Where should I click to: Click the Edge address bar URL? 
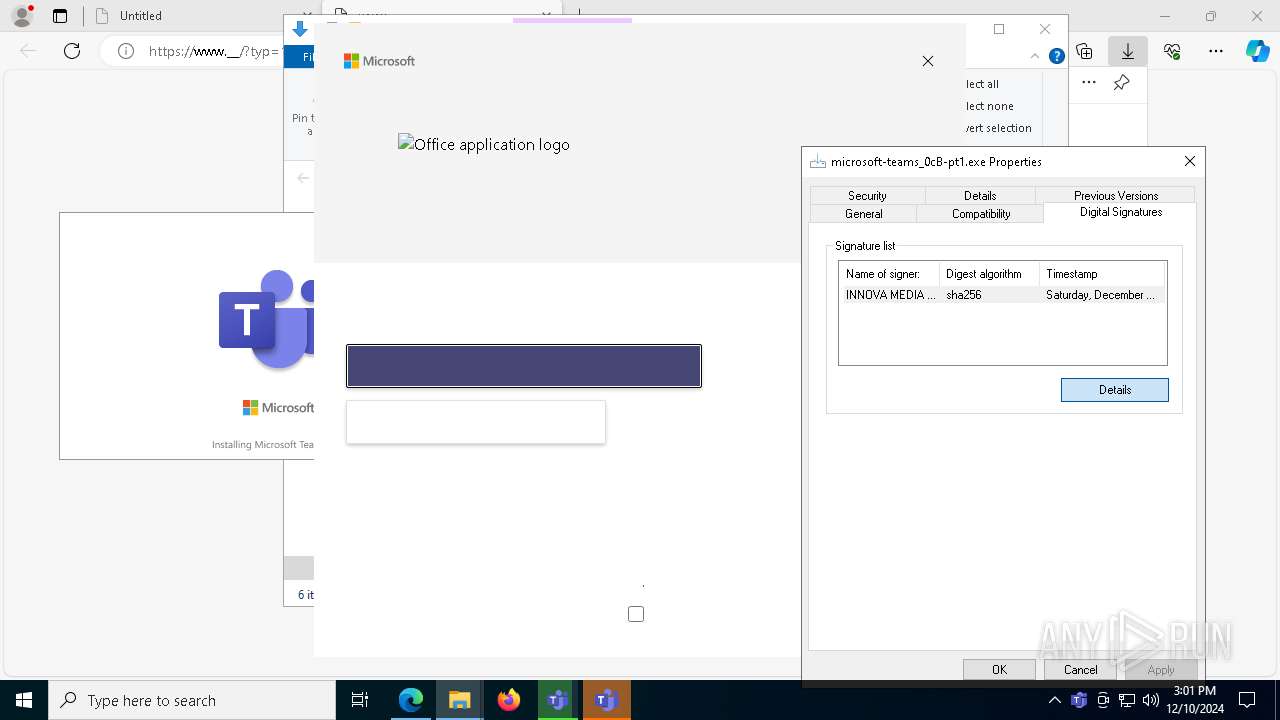215,51
